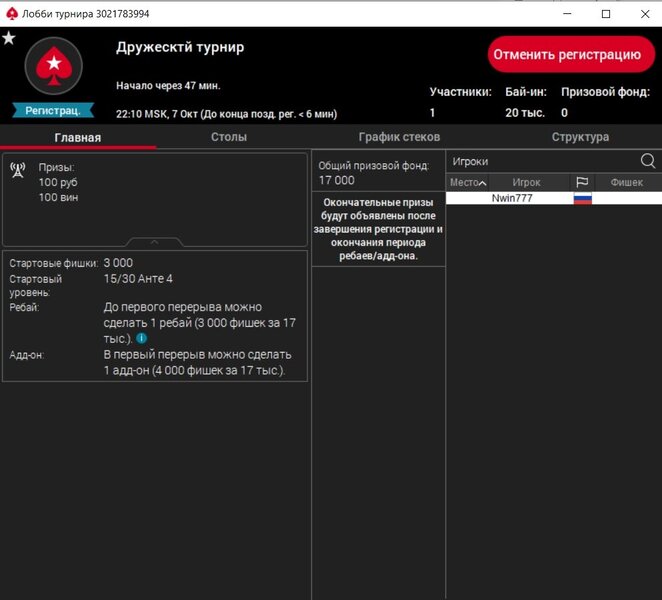Click the favorite star icon
This screenshot has width=662, height=600.
click(9, 38)
